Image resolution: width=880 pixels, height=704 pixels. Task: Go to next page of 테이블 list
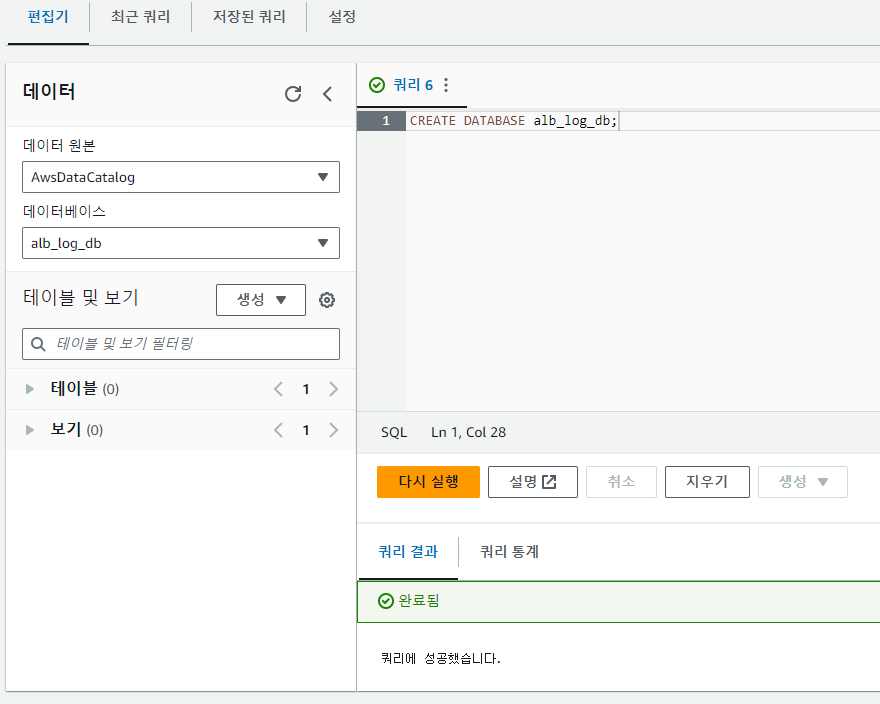pos(334,389)
